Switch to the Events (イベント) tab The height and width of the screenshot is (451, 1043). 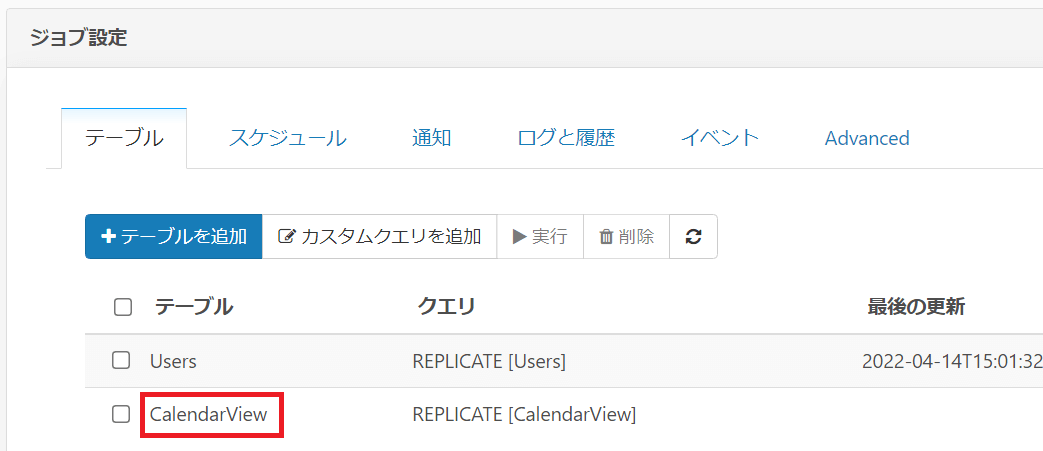(719, 138)
